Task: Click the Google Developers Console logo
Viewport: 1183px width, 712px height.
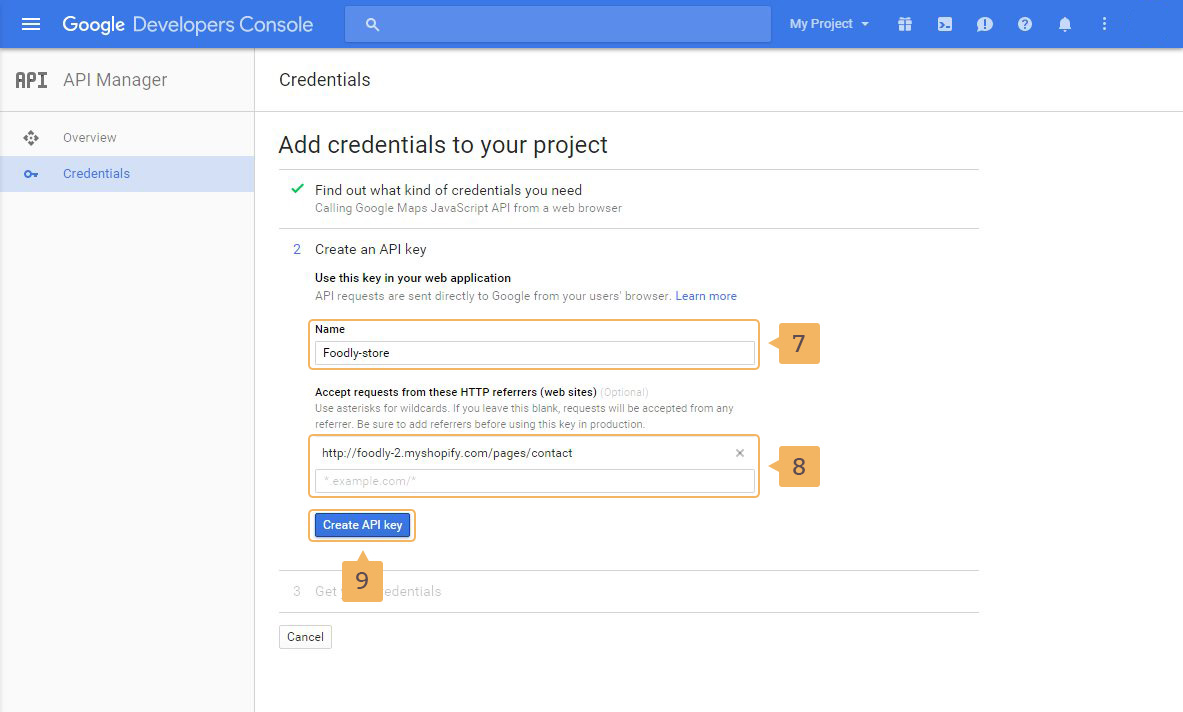Action: coord(188,24)
